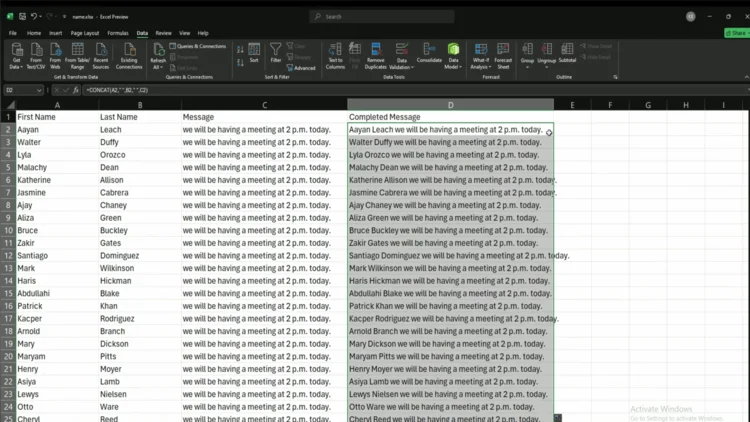Click the Ungroup outline button
This screenshot has height=422, width=750.
pyautogui.click(x=547, y=56)
